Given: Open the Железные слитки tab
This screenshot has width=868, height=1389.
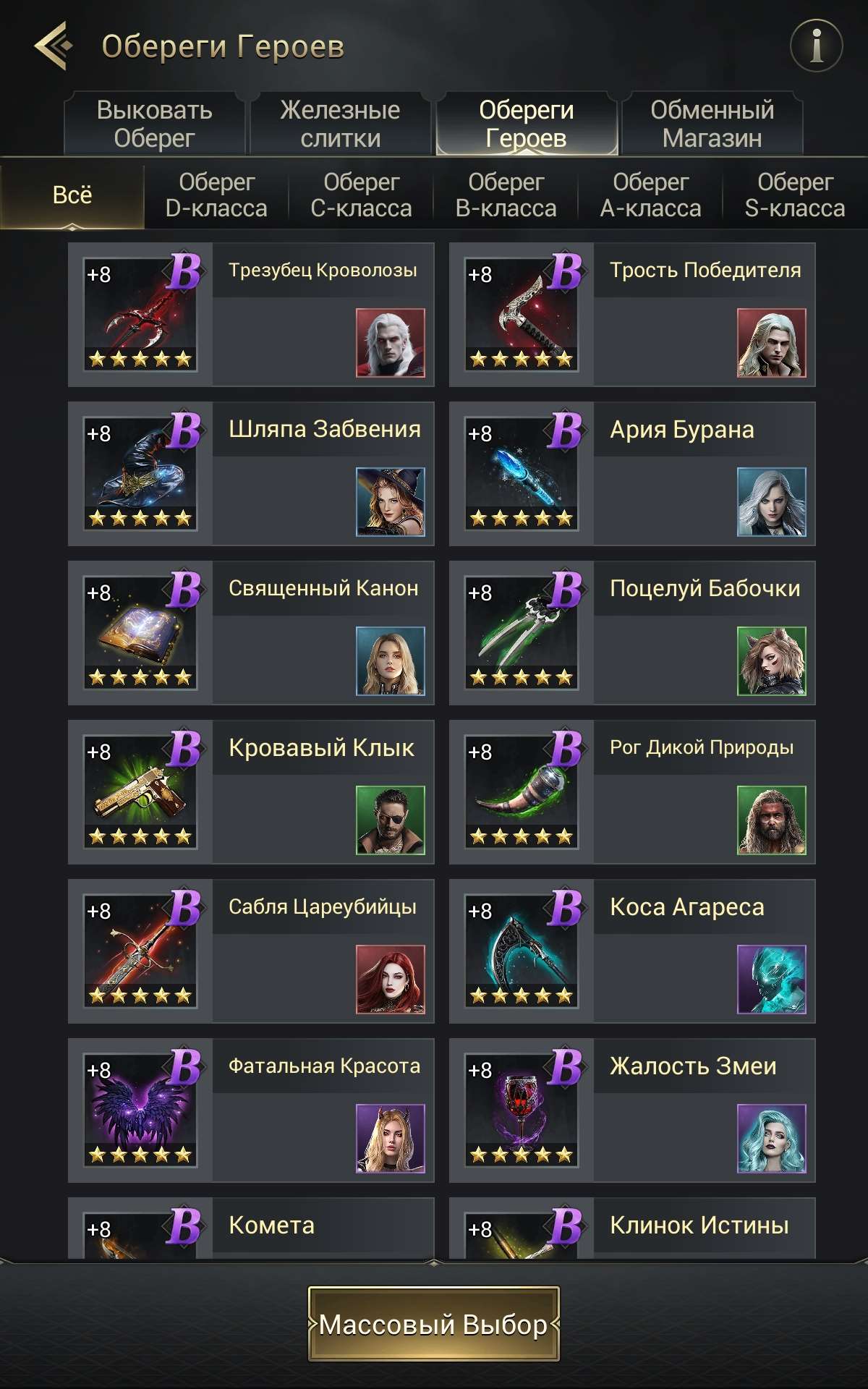Looking at the screenshot, I should (x=341, y=124).
